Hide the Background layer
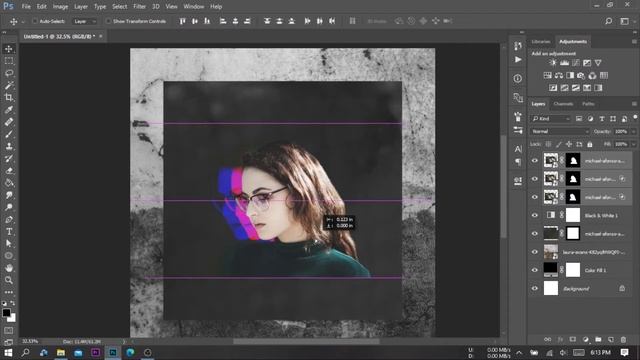The width and height of the screenshot is (640, 360). coord(535,289)
